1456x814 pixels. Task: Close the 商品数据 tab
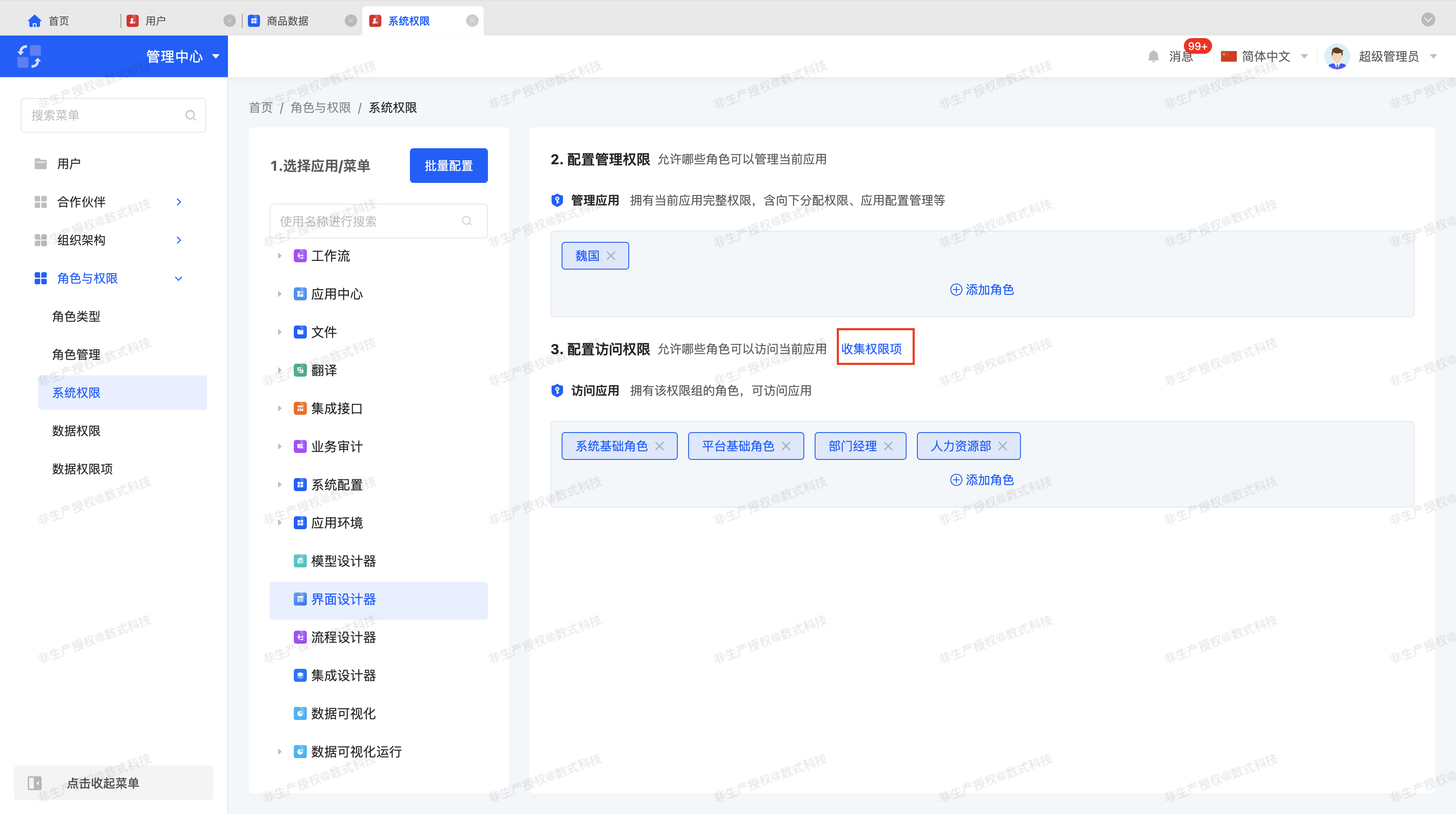pyautogui.click(x=351, y=21)
